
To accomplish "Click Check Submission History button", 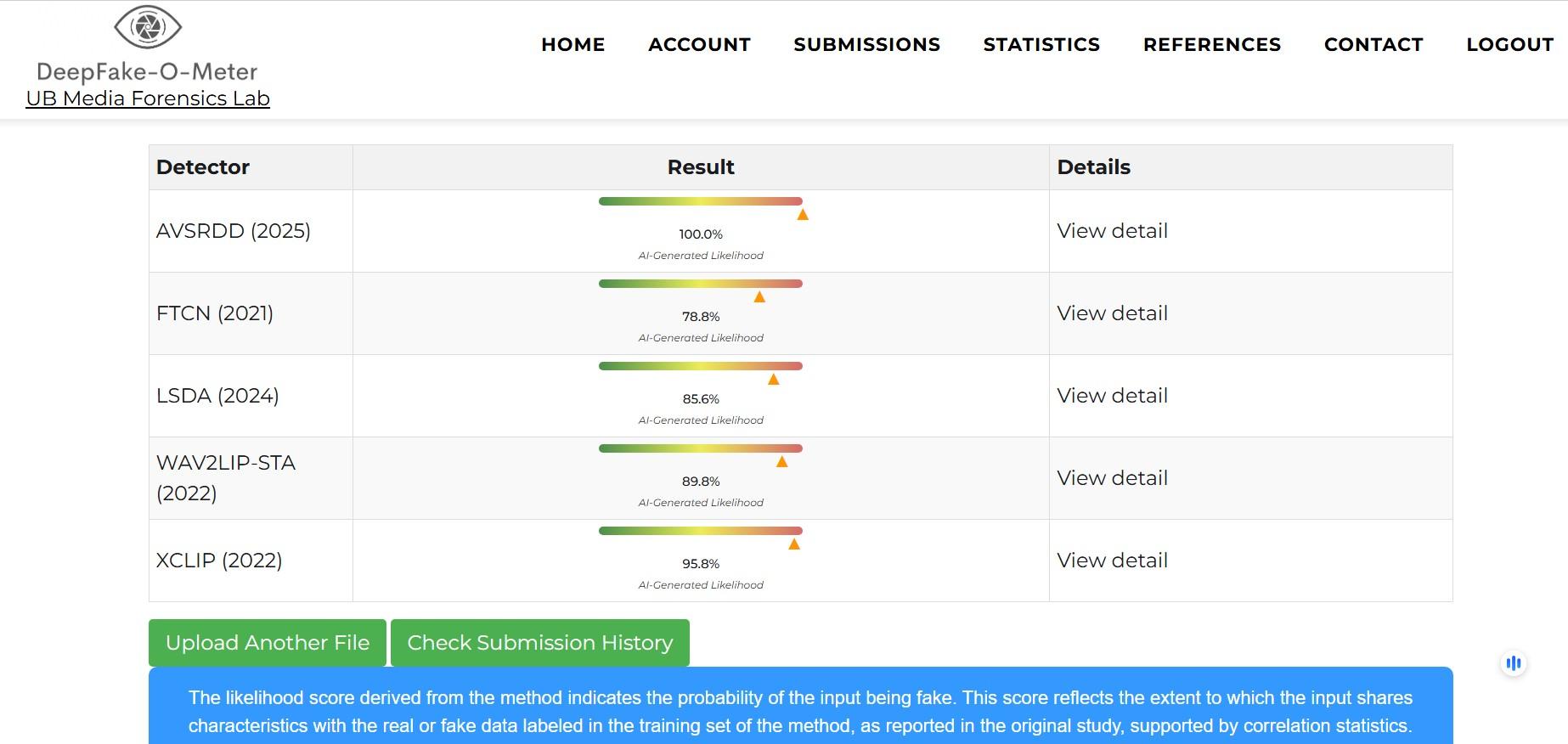I will coord(539,643).
